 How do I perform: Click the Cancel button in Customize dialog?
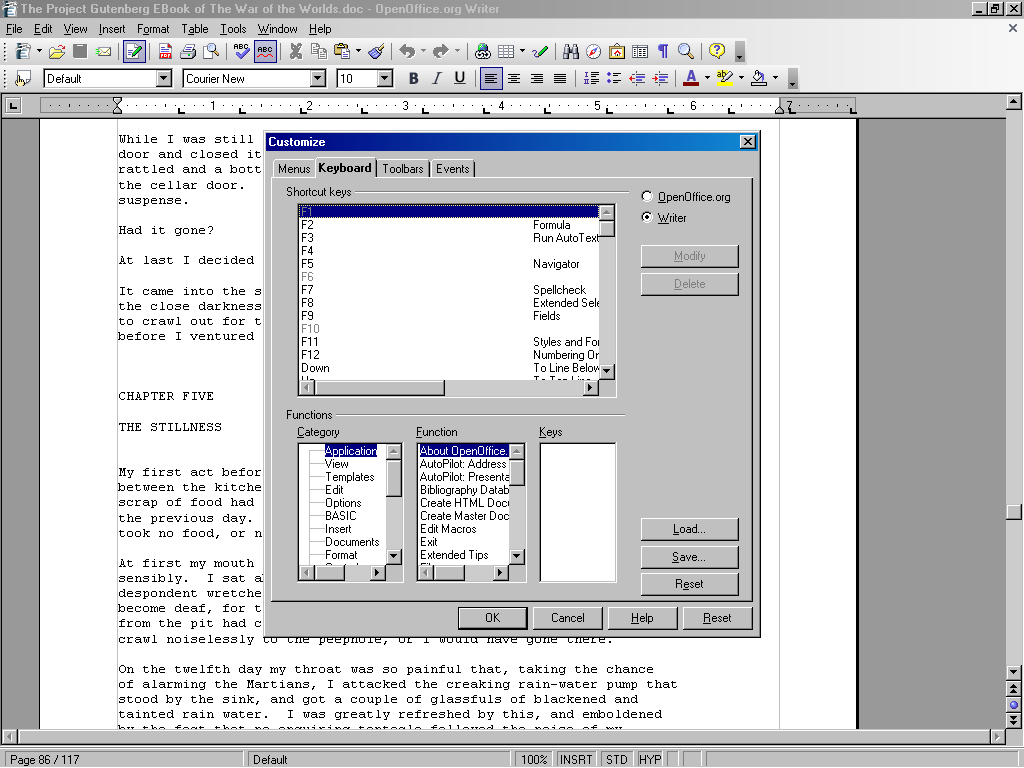pyautogui.click(x=567, y=618)
